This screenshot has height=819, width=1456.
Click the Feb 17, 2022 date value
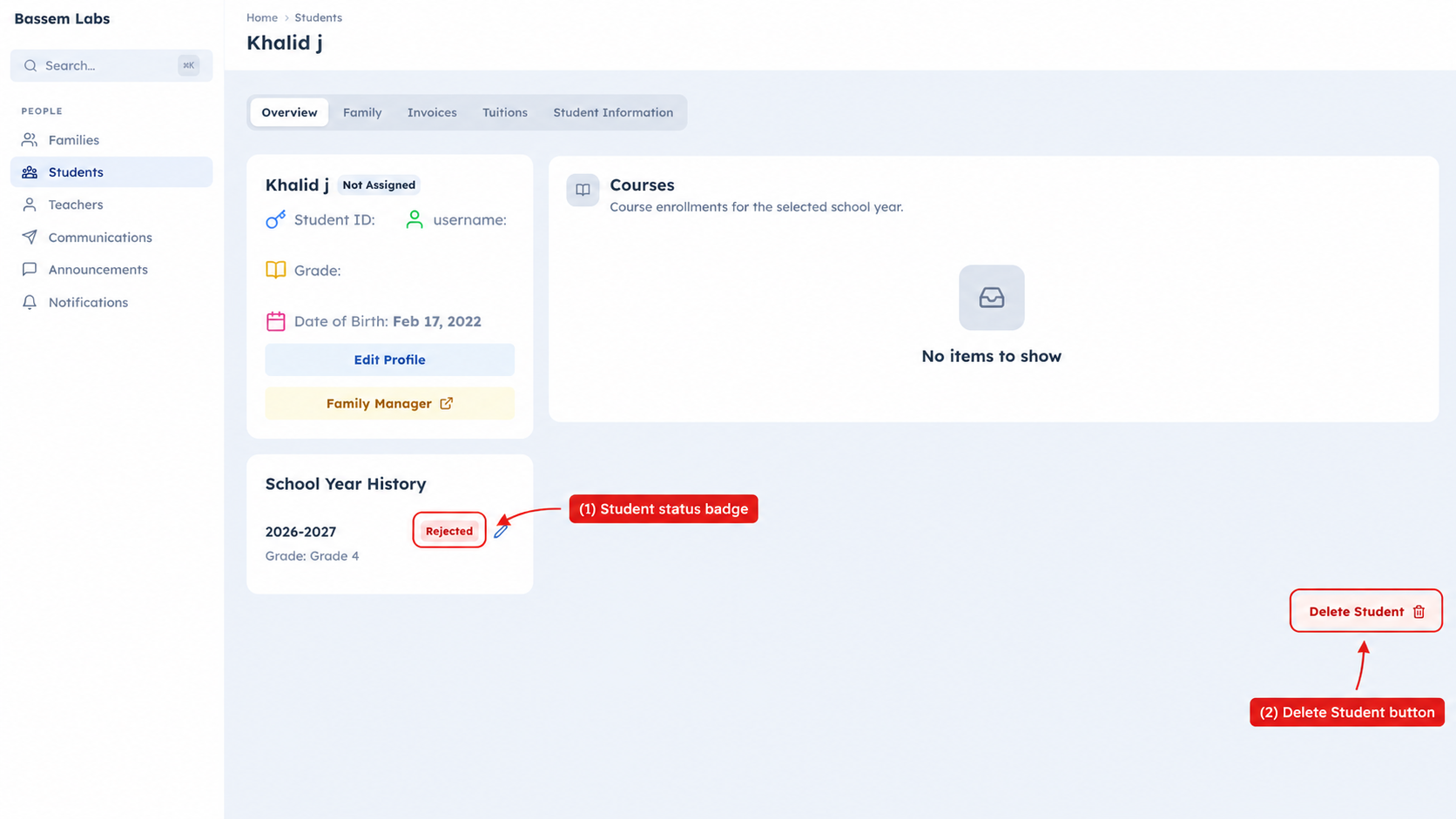[x=437, y=321]
